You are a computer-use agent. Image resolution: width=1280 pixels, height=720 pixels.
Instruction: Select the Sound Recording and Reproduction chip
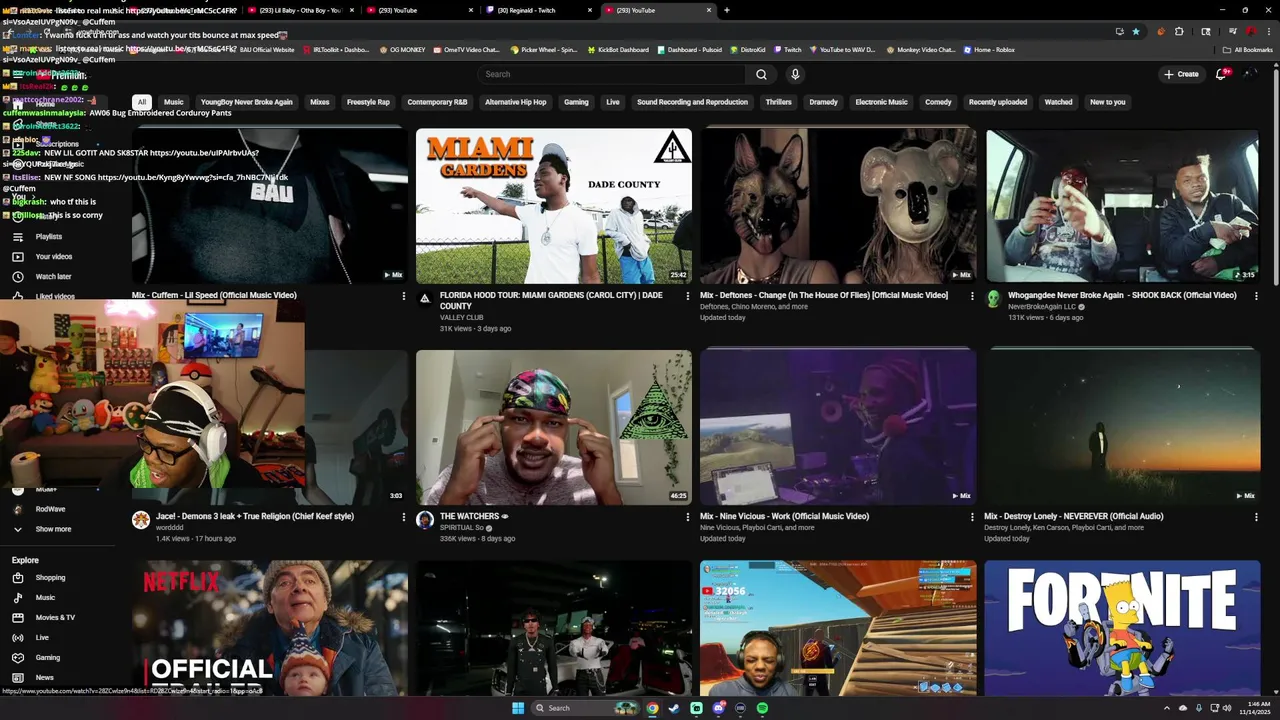692,102
